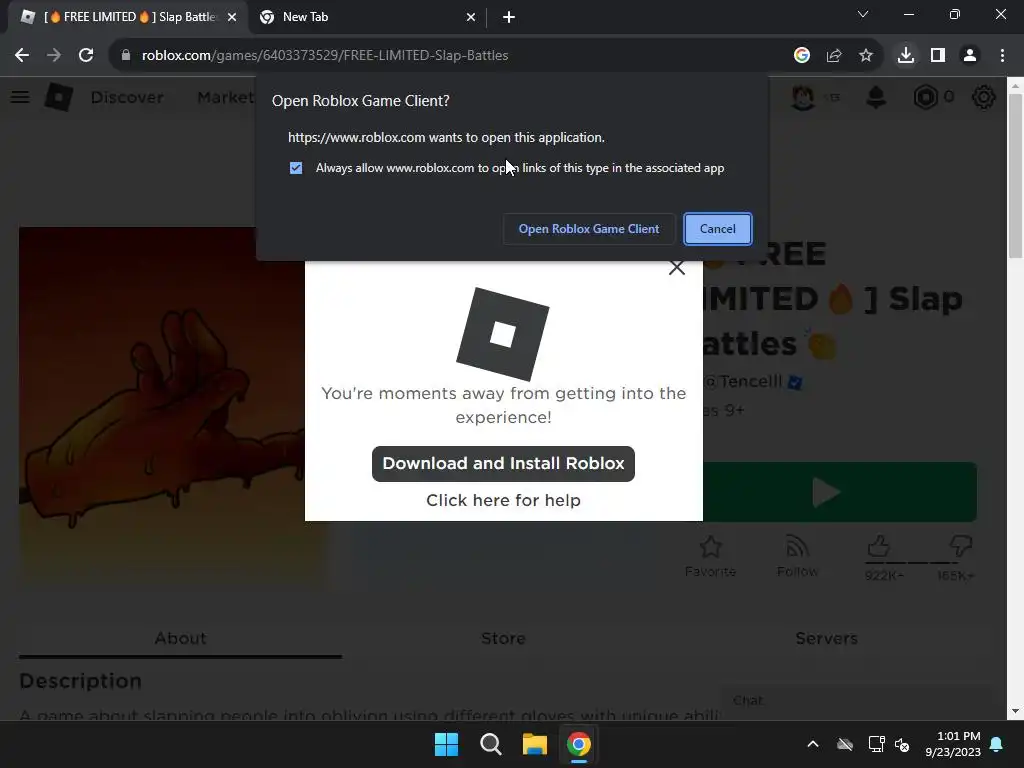Open File Explorer from taskbar
This screenshot has height=768, width=1024.
click(x=534, y=744)
